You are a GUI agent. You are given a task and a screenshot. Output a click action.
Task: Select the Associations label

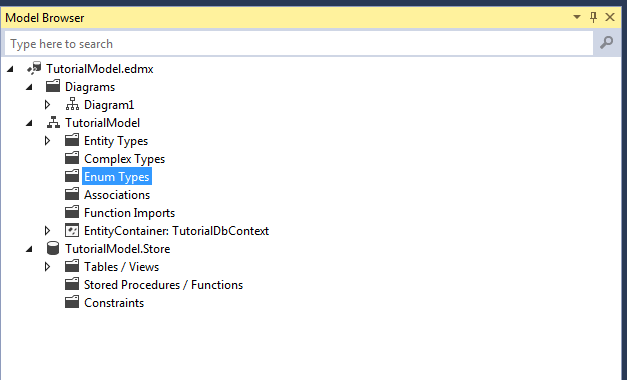(117, 195)
